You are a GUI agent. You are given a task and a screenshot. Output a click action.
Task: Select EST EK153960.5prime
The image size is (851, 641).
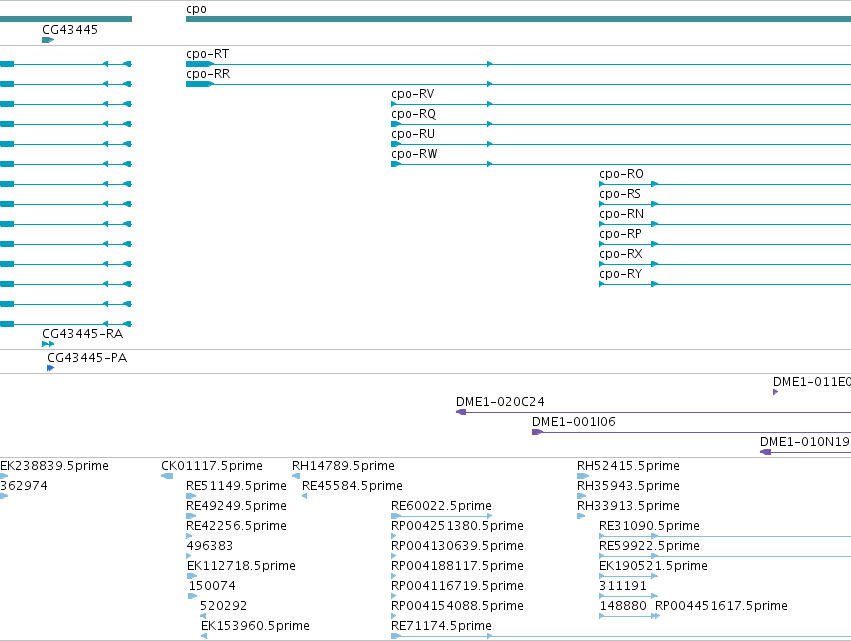(x=255, y=627)
